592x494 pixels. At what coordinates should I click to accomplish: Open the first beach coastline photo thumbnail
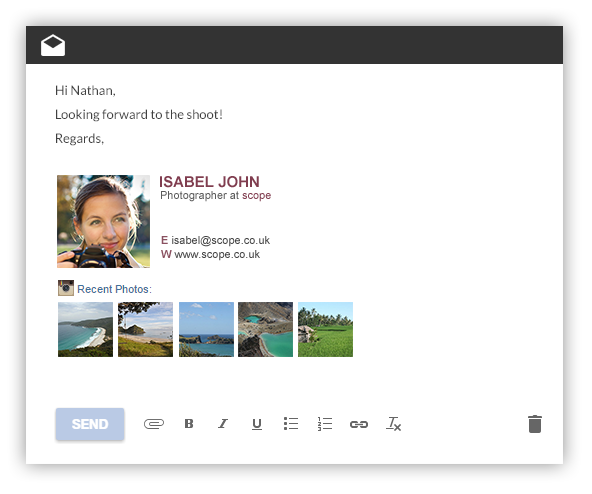pyautogui.click(x=85, y=329)
